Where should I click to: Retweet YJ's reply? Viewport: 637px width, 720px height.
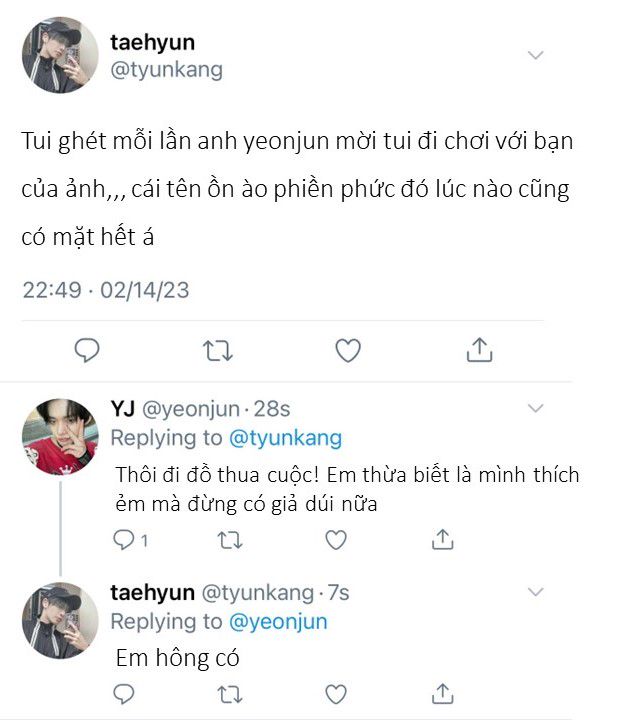tap(229, 540)
